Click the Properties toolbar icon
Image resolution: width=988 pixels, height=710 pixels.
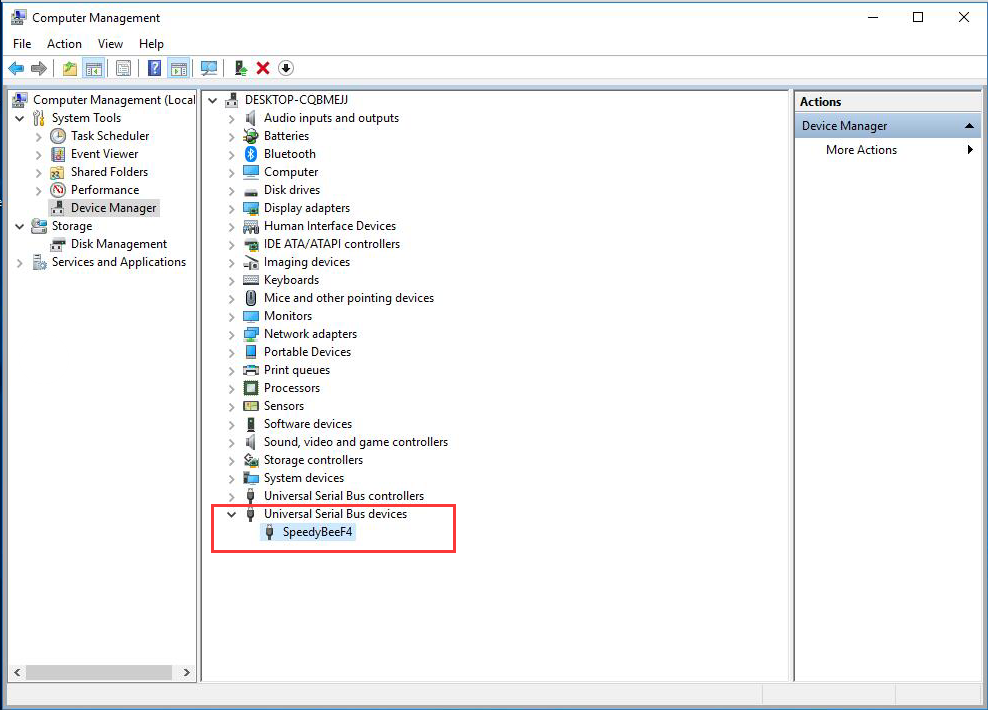pyautogui.click(x=123, y=68)
